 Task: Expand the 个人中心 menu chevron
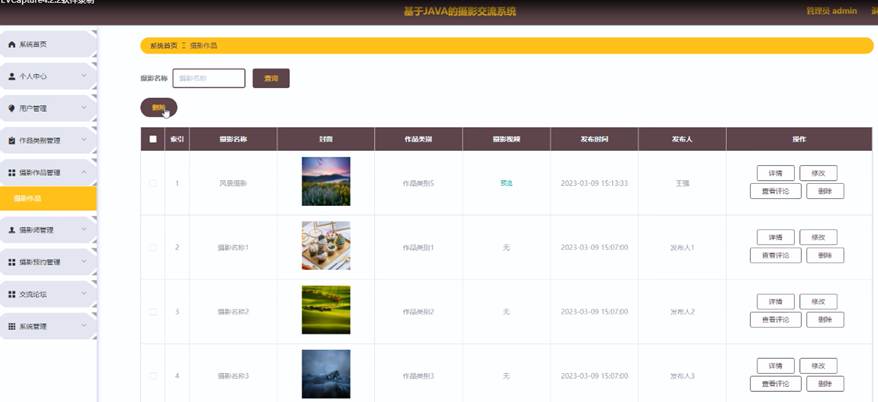coord(84,76)
